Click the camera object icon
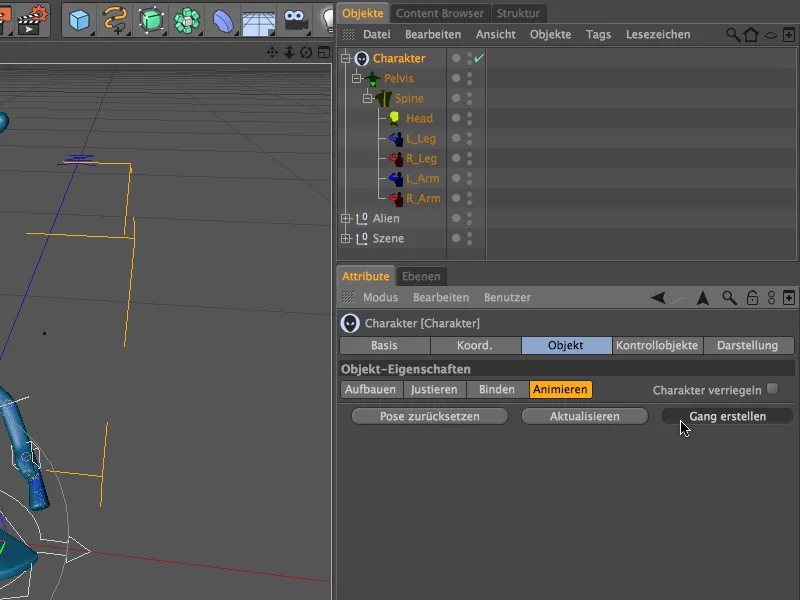Image resolution: width=800 pixels, height=600 pixels. 295,20
